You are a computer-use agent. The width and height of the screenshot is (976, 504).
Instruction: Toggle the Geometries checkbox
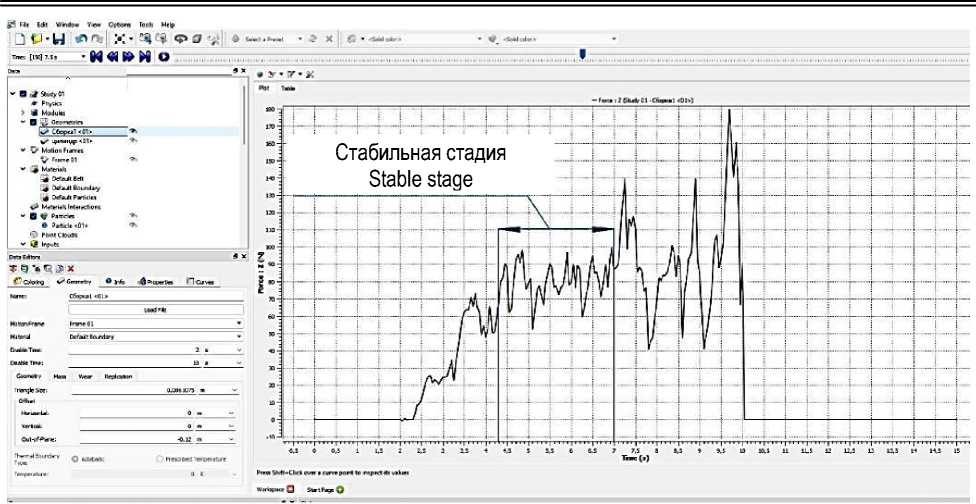tap(34, 122)
